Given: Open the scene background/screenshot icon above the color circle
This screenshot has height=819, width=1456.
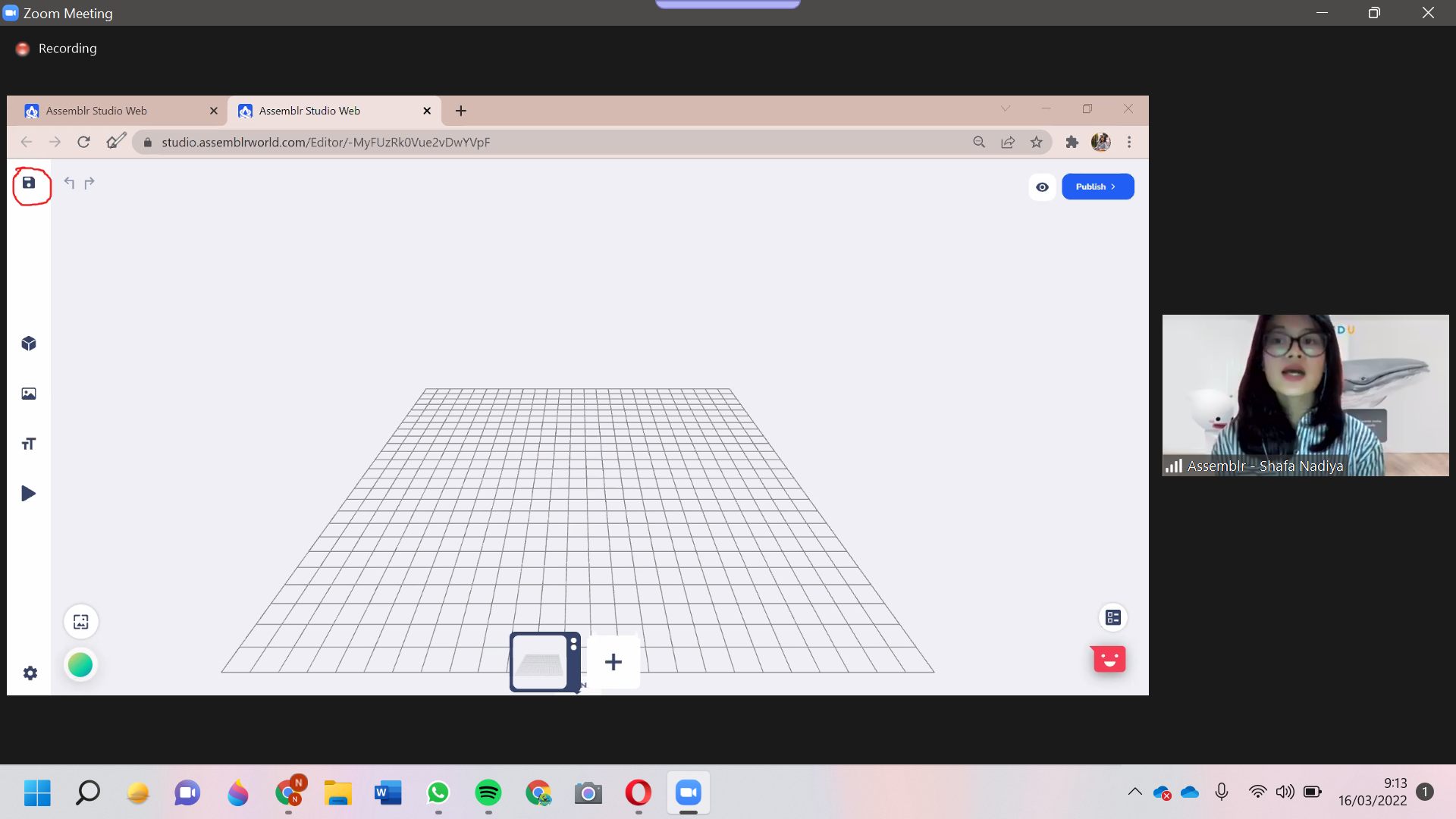Looking at the screenshot, I should click(x=80, y=621).
